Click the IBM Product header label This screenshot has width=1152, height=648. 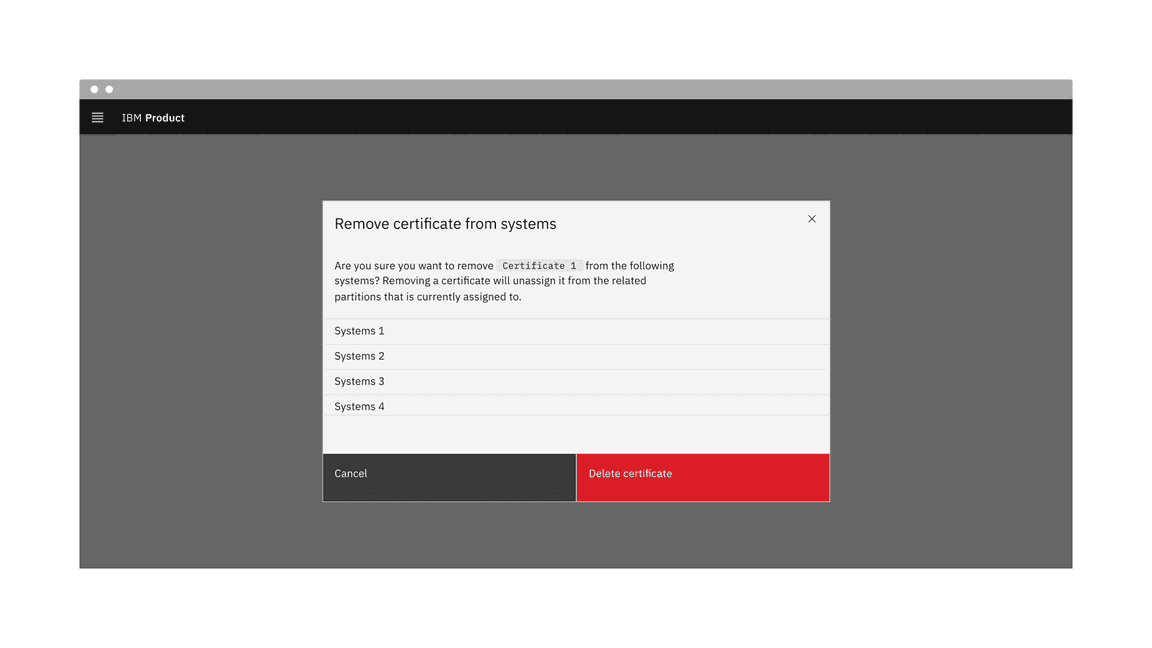click(x=152, y=117)
